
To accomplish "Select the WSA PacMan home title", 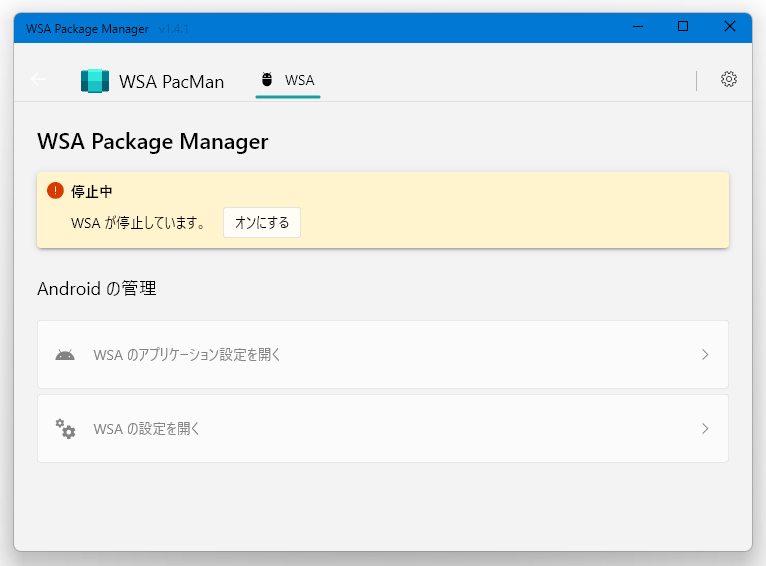I will pos(171,82).
